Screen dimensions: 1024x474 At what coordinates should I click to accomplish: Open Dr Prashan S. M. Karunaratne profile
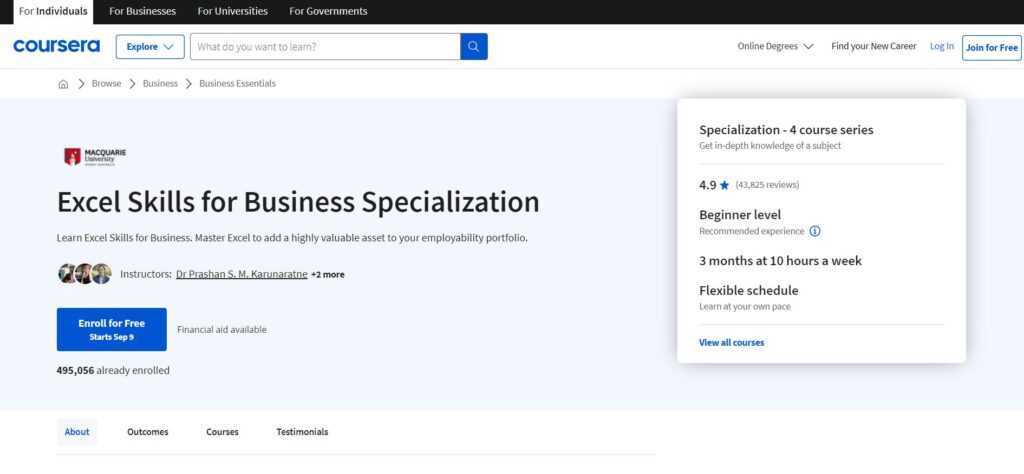point(242,274)
